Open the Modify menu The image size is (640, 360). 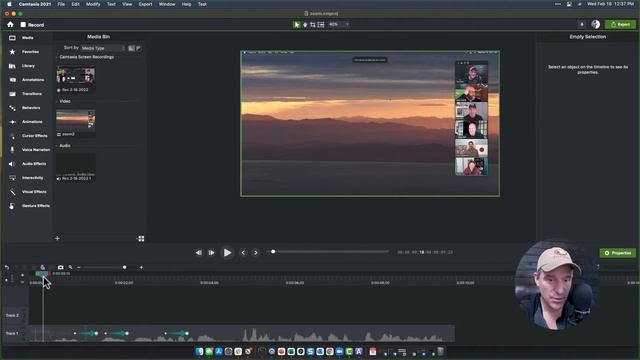click(93, 4)
